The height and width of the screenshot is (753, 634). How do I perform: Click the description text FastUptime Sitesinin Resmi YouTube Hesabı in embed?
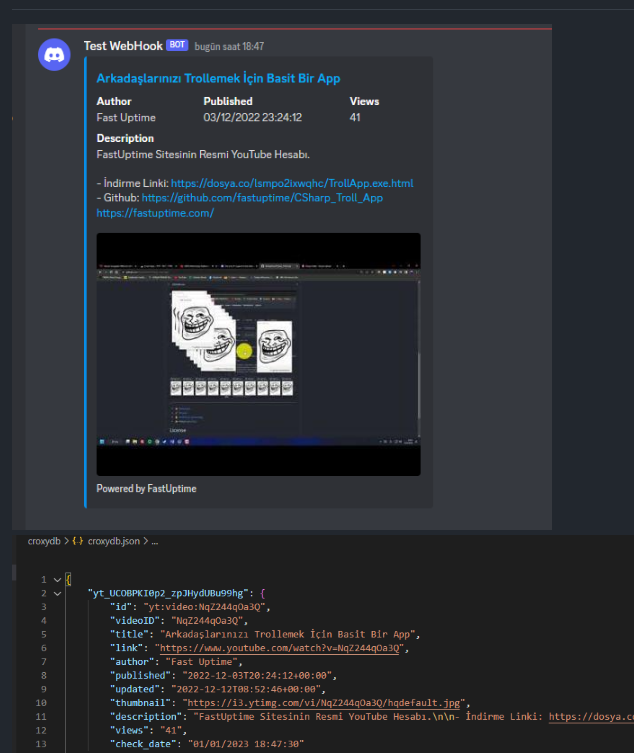coord(203,155)
